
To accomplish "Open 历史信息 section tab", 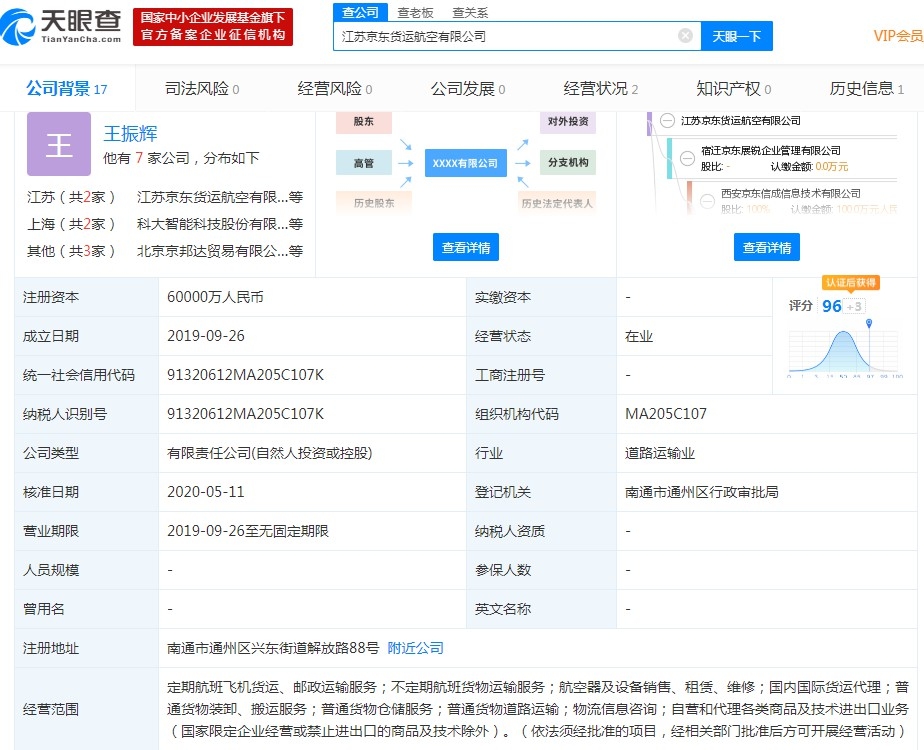I will [866, 88].
